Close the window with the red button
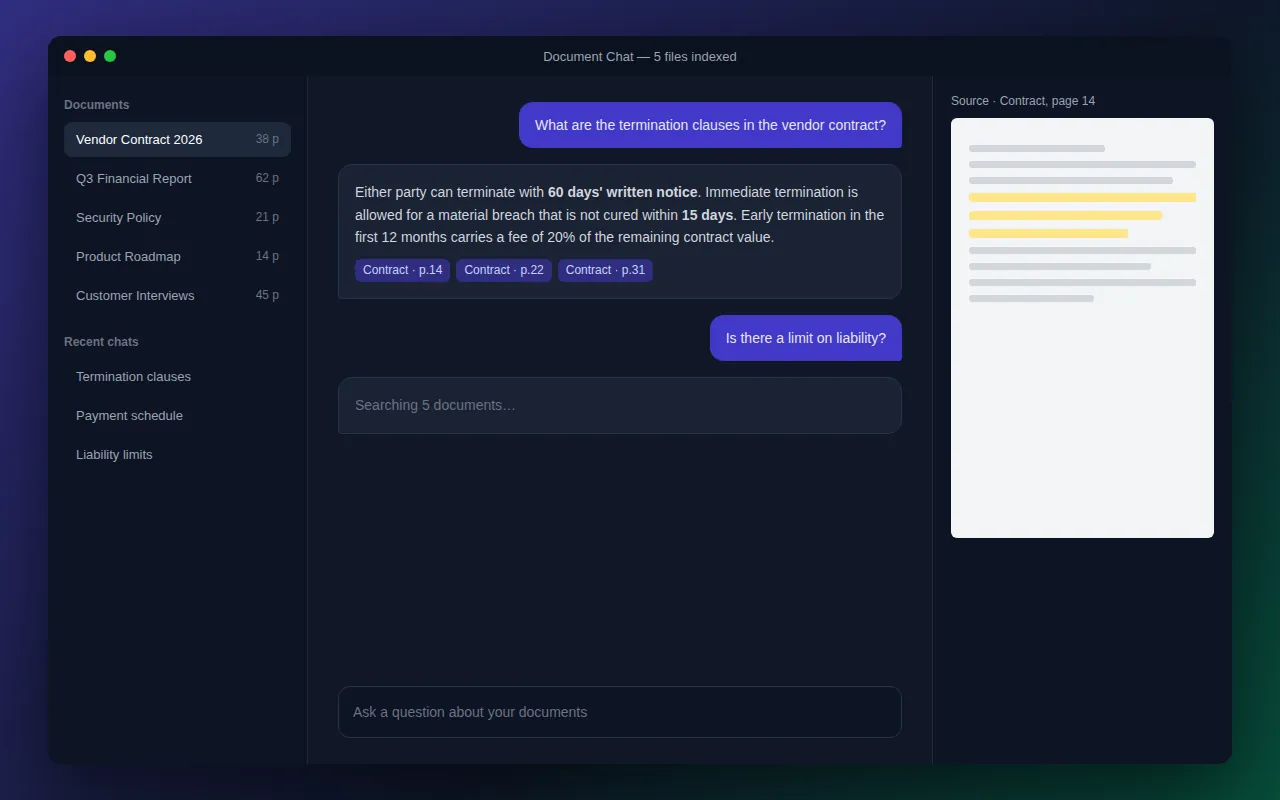Viewport: 1280px width, 800px height. [x=70, y=56]
